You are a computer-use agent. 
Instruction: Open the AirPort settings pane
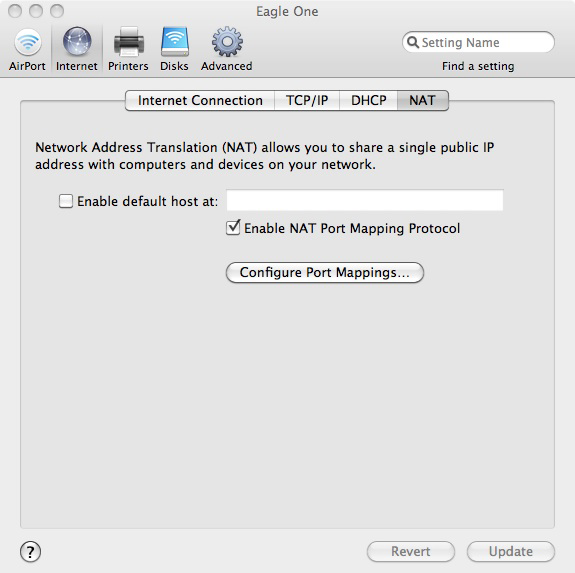click(x=28, y=49)
